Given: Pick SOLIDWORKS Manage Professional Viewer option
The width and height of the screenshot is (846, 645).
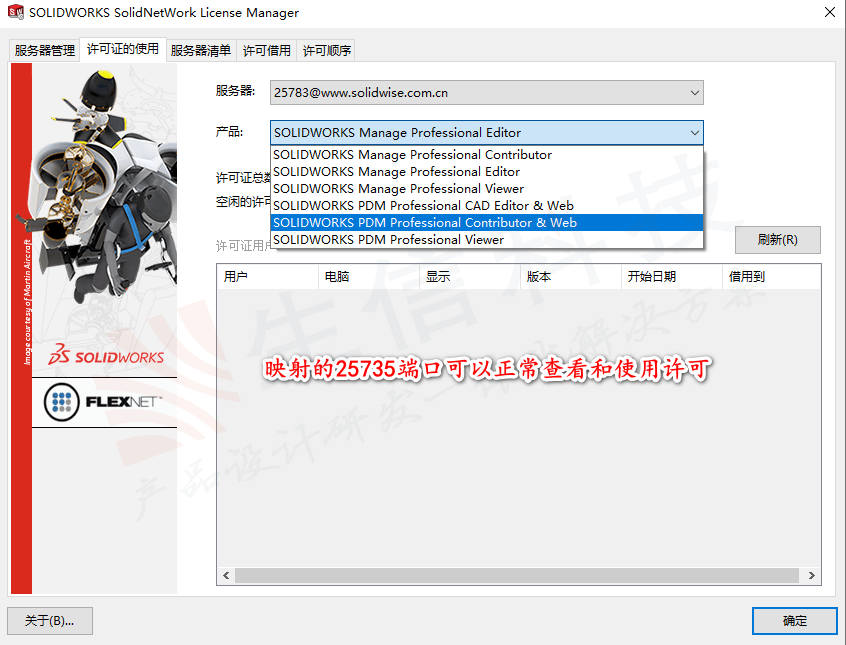Looking at the screenshot, I should pos(487,189).
